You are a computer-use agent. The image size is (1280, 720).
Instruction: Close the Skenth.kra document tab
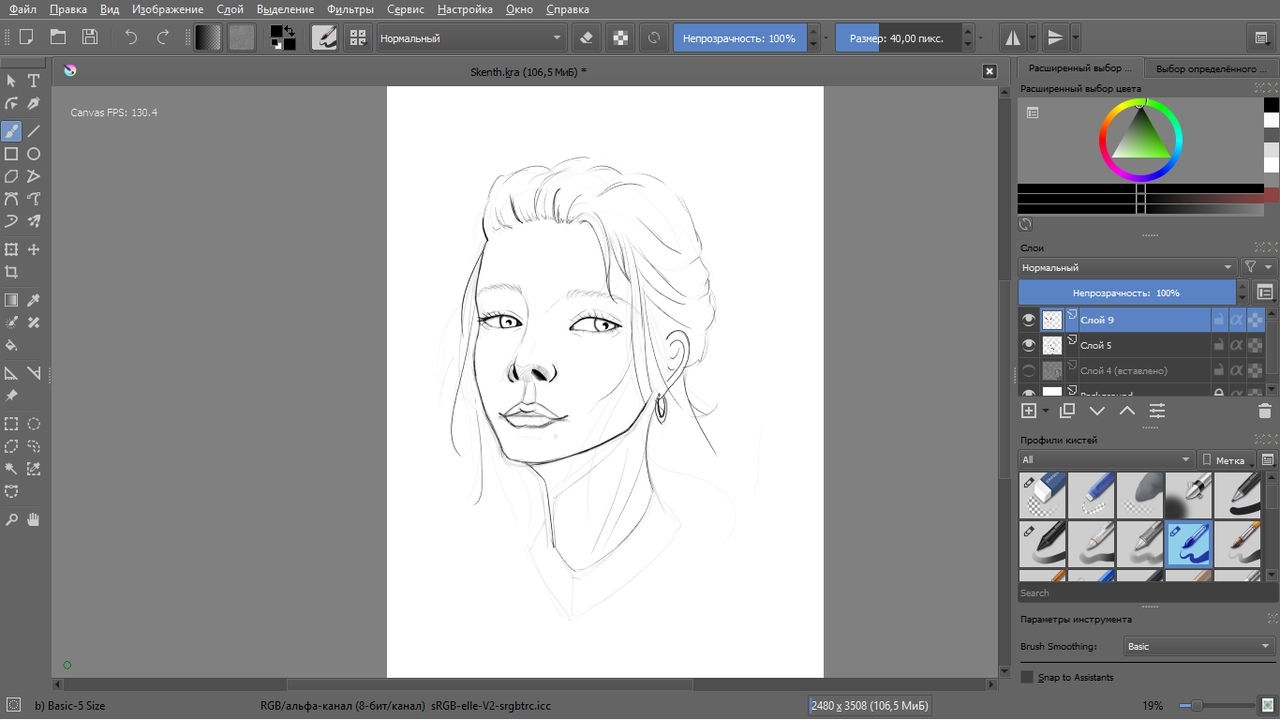pyautogui.click(x=989, y=71)
